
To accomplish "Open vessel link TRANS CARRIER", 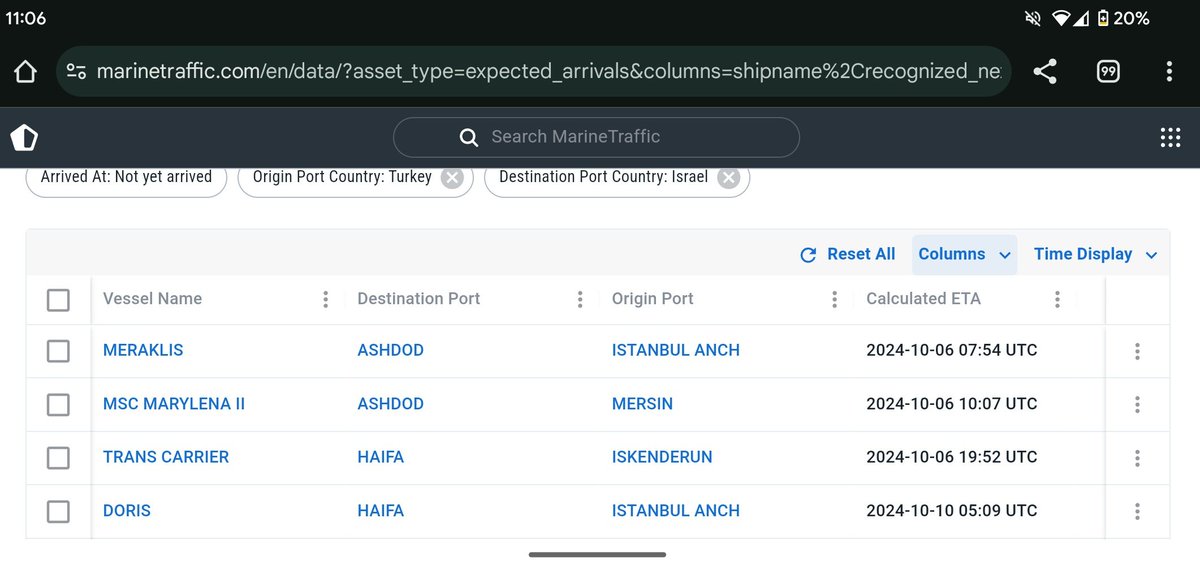I will point(166,457).
